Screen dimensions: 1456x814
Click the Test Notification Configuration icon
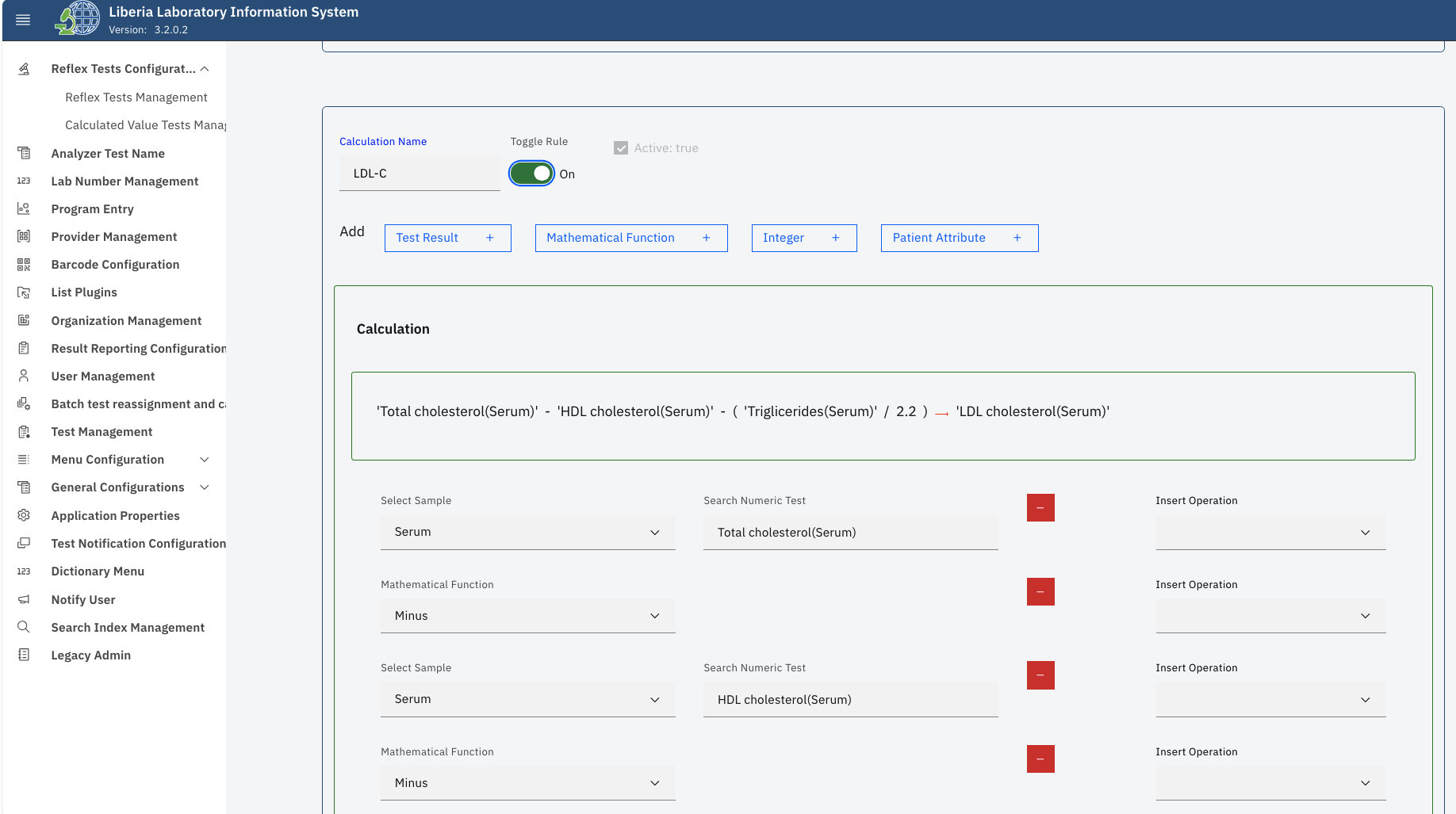24,543
